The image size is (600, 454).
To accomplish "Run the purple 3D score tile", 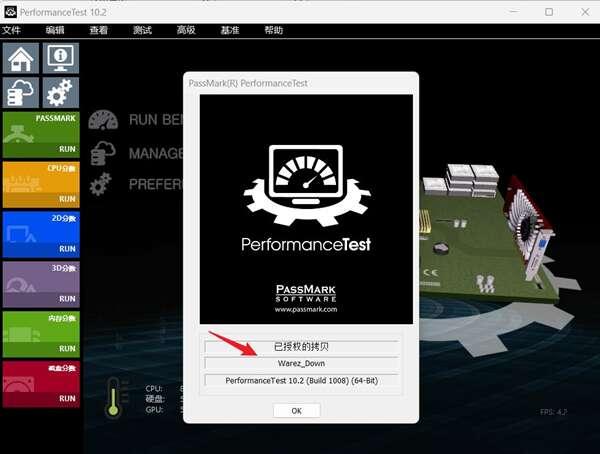I will 41,284.
